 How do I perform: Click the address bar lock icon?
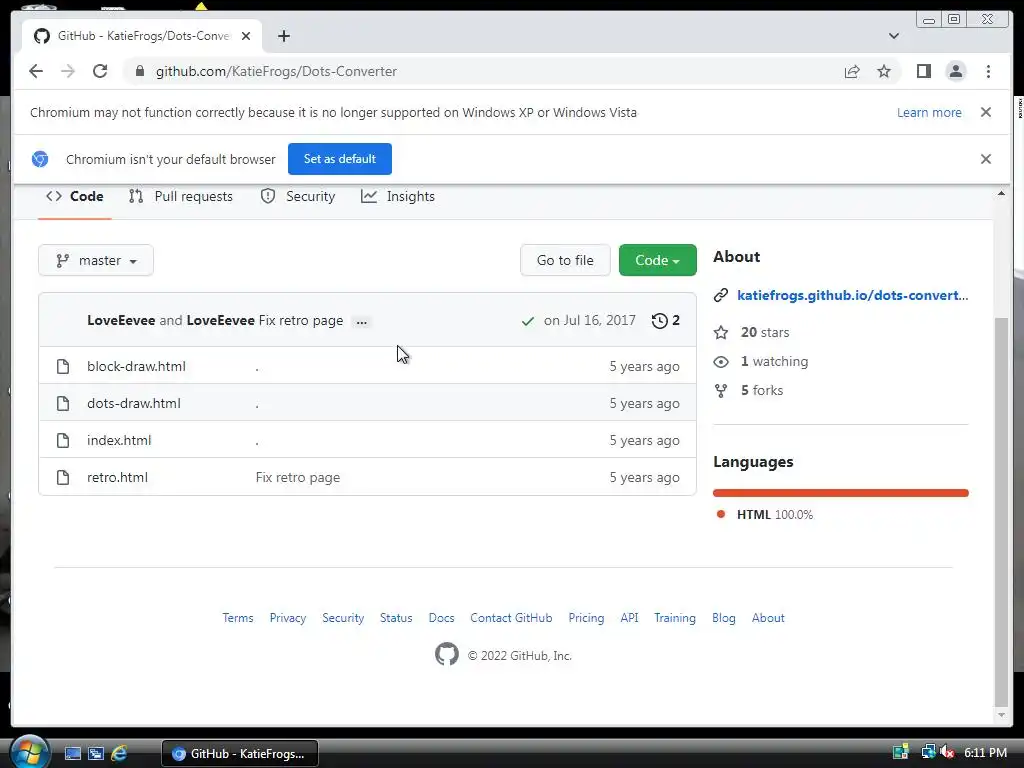point(139,71)
